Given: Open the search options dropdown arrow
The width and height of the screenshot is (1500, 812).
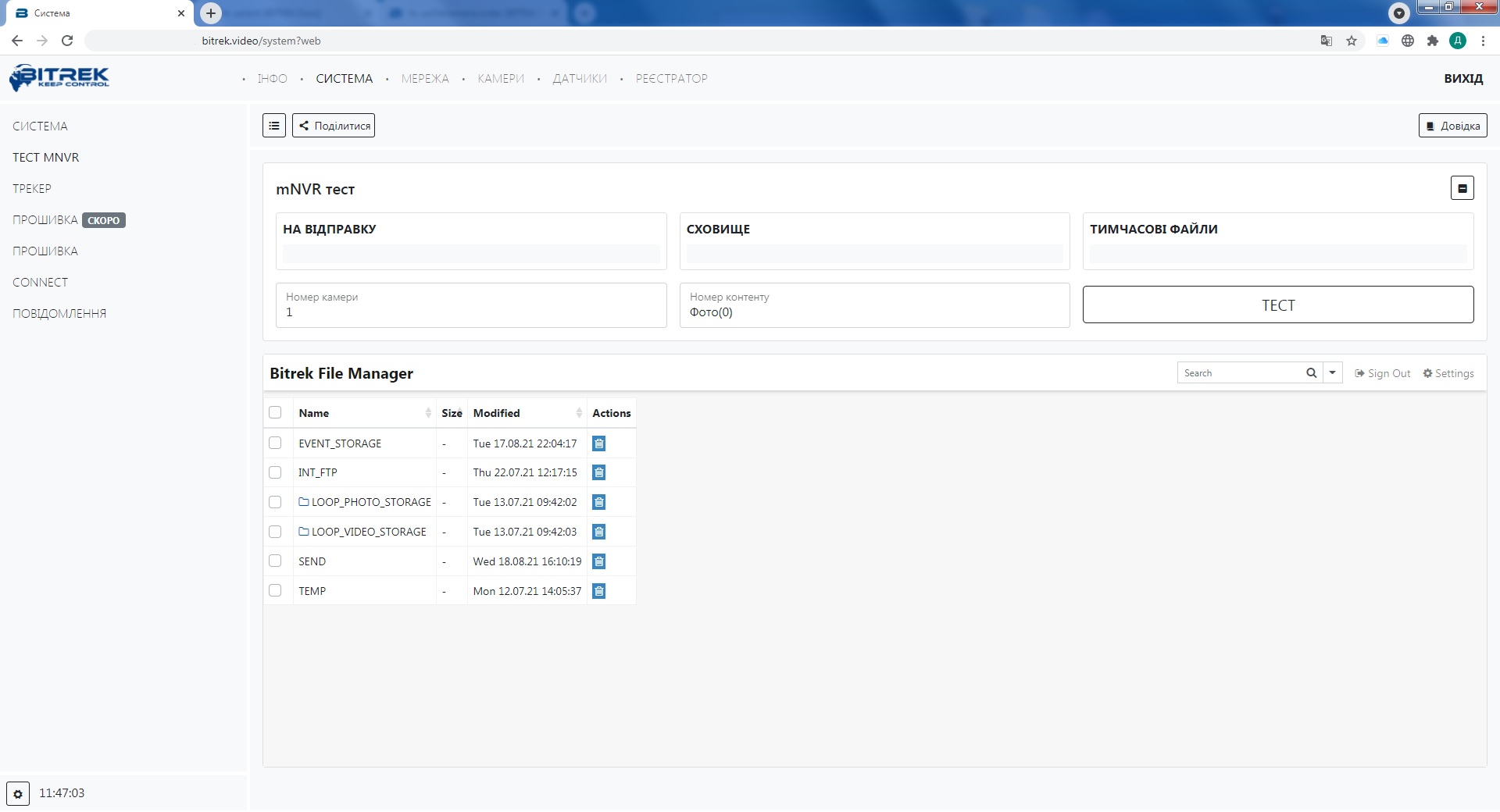Looking at the screenshot, I should 1332,373.
